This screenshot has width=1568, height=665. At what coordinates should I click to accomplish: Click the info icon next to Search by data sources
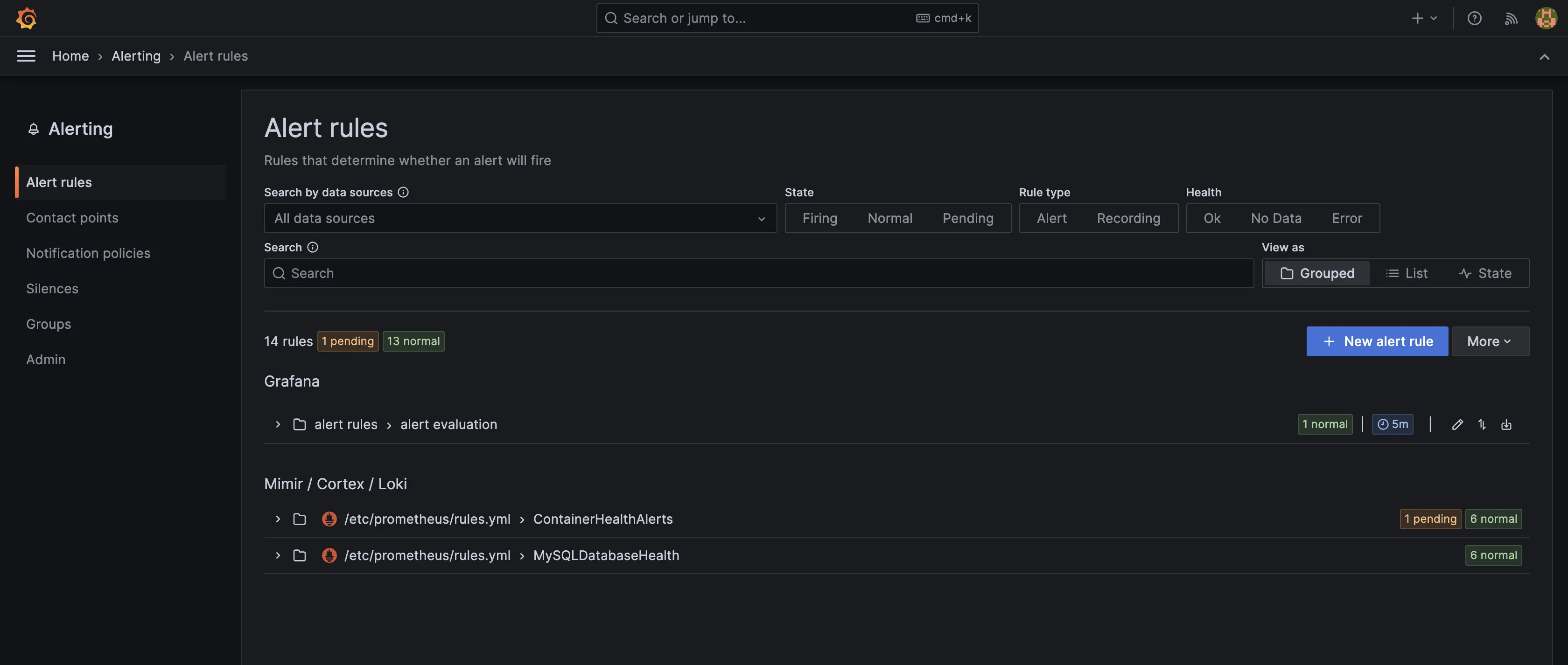[x=403, y=192]
